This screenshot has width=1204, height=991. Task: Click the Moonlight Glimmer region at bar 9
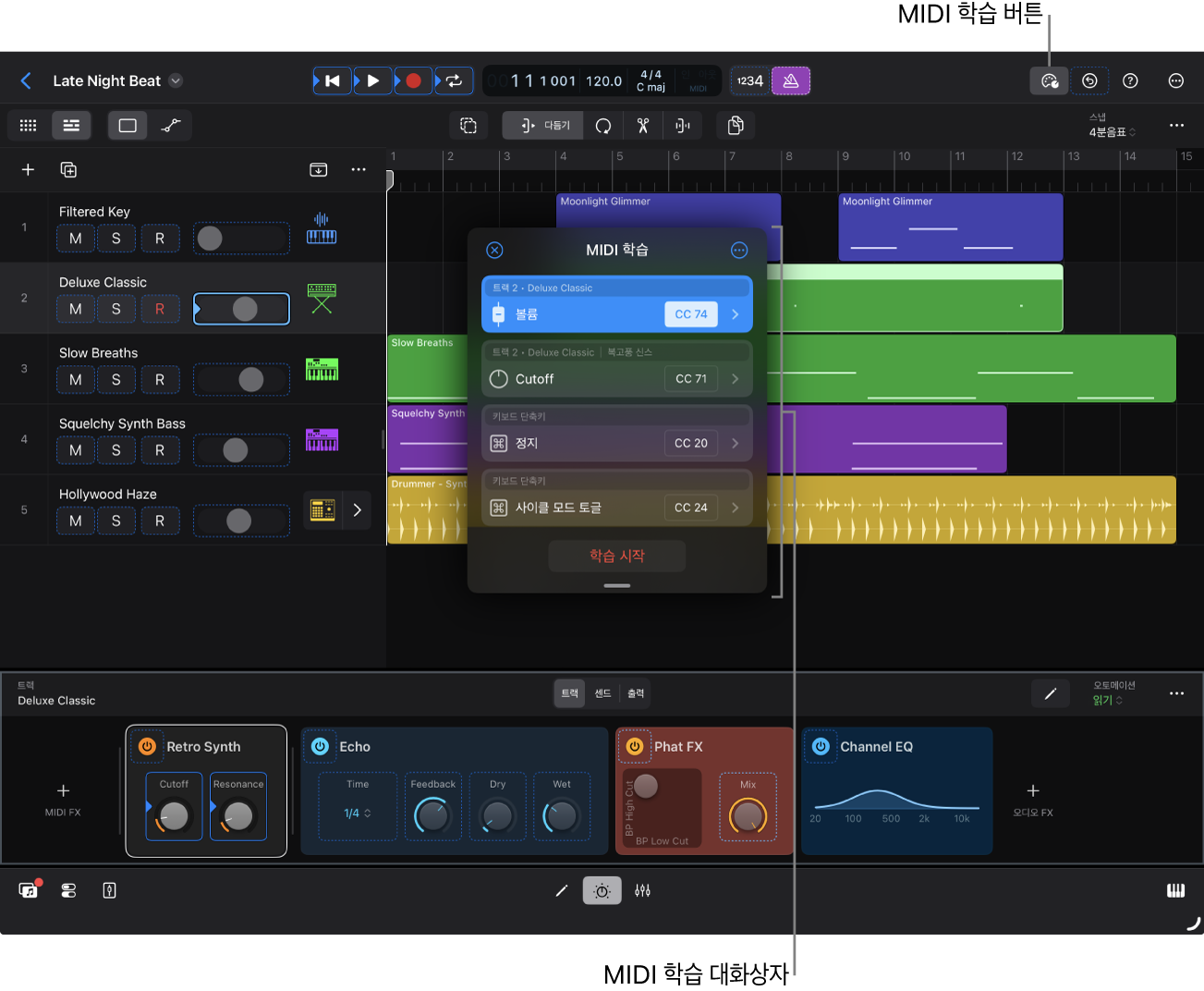(950, 227)
